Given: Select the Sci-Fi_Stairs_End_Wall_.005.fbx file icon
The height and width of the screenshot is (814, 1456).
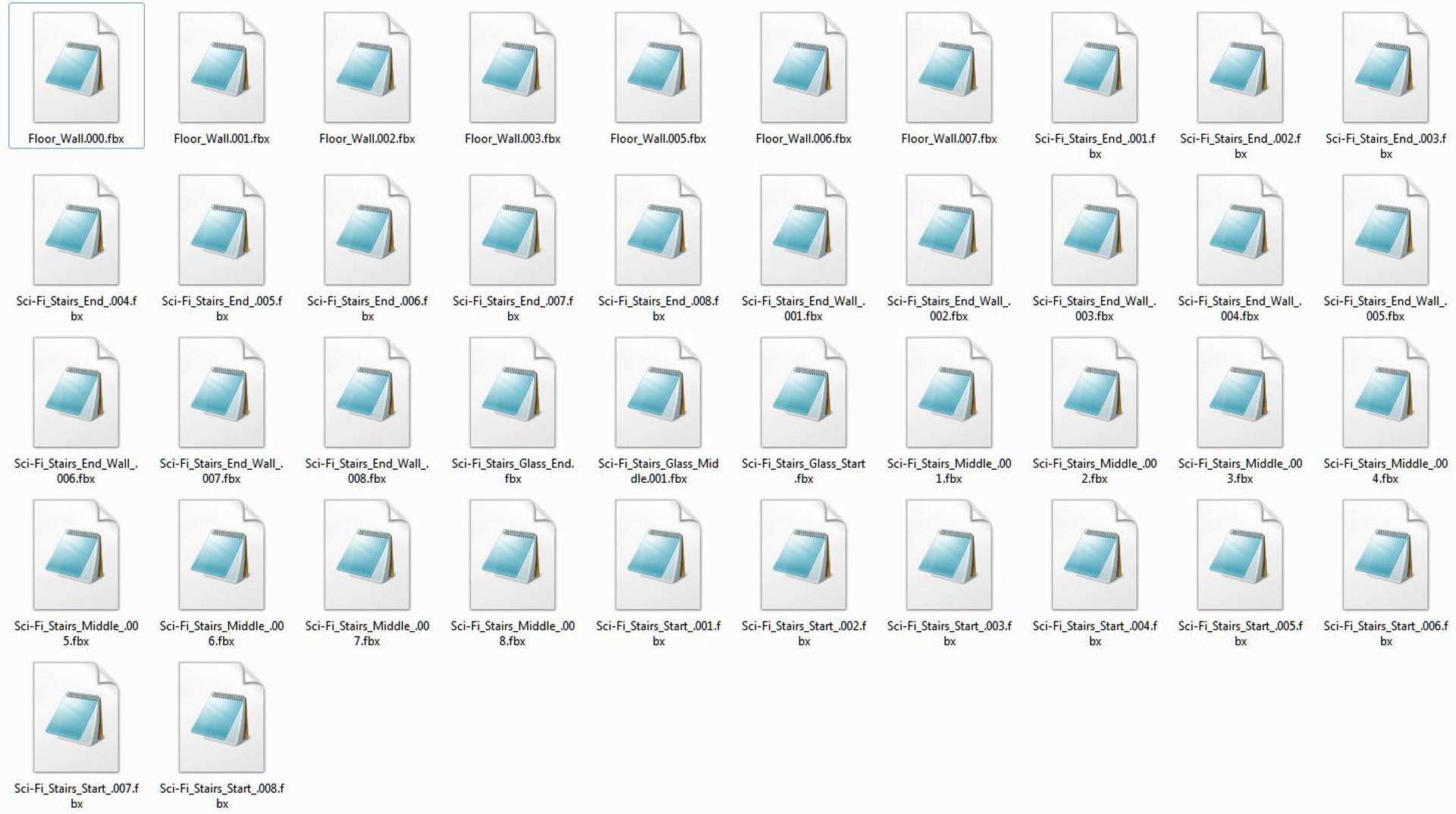Looking at the screenshot, I should (1386, 230).
